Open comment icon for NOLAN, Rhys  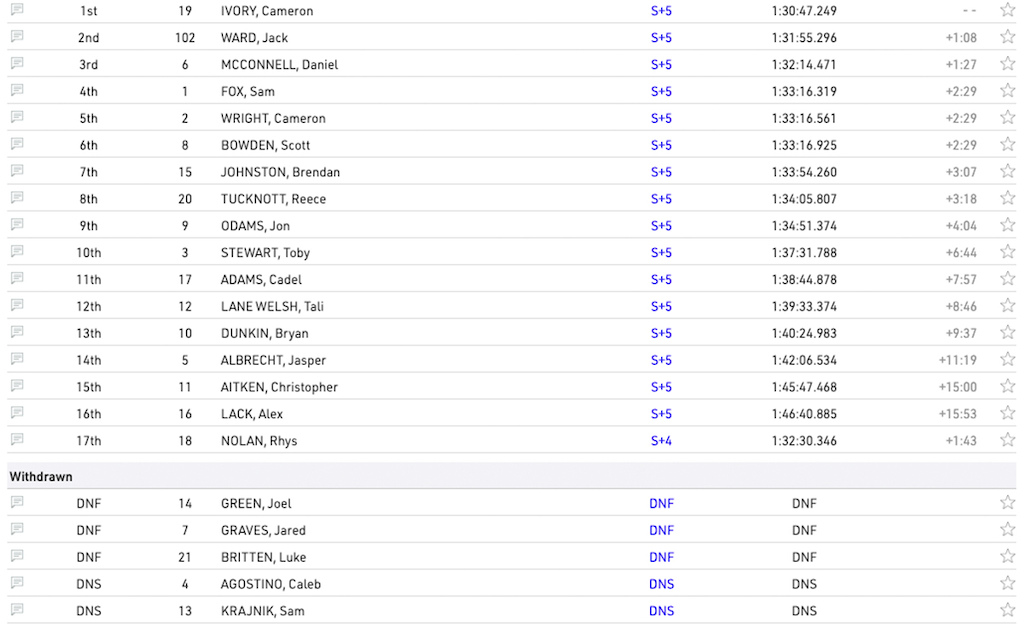(x=18, y=439)
